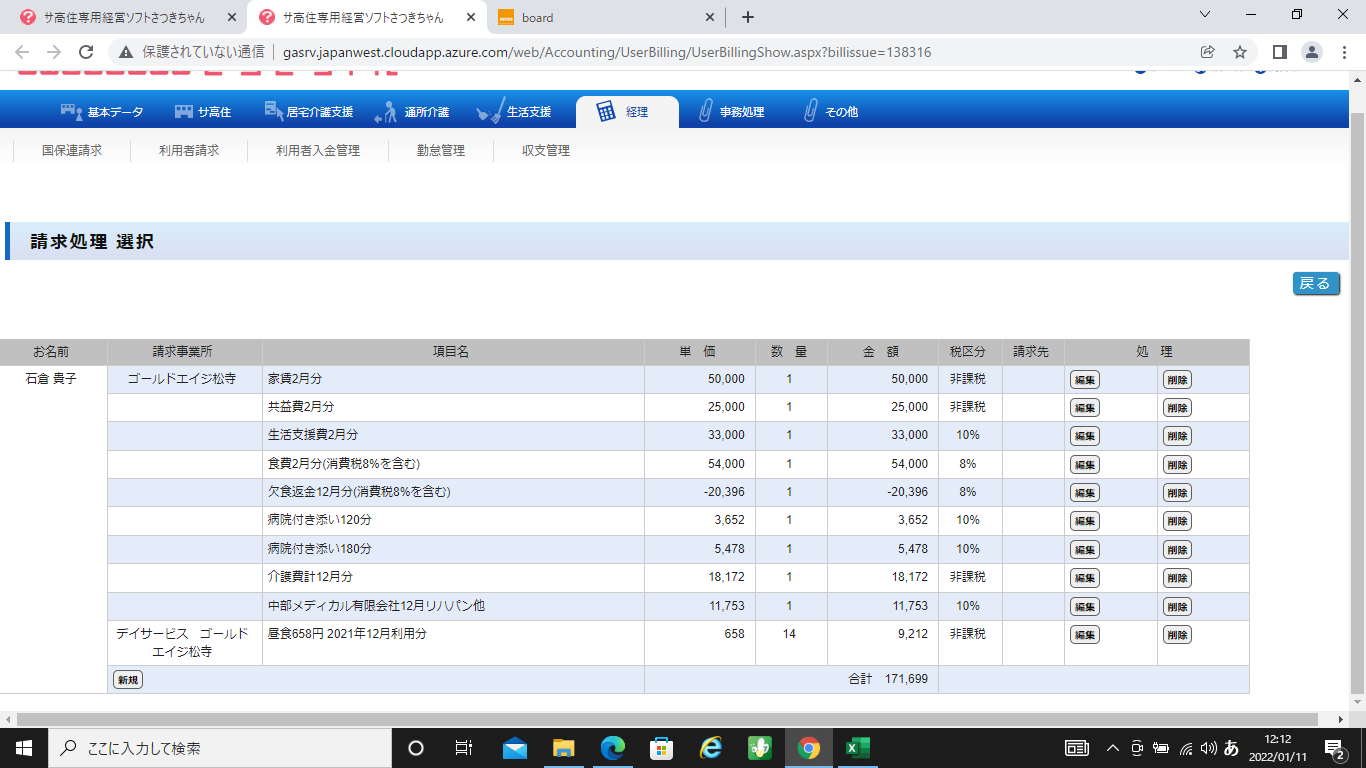The width and height of the screenshot is (1366, 768).
Task: Click the 事務処理 paperclip icon
Action: click(x=705, y=112)
